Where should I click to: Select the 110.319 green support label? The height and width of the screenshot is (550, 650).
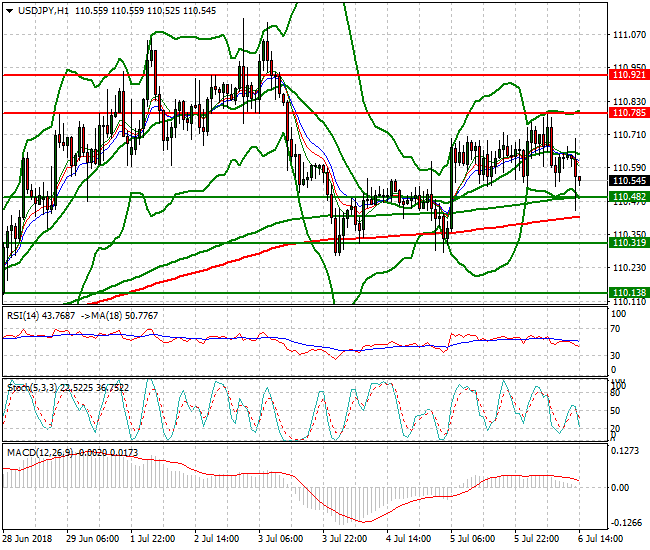629,243
